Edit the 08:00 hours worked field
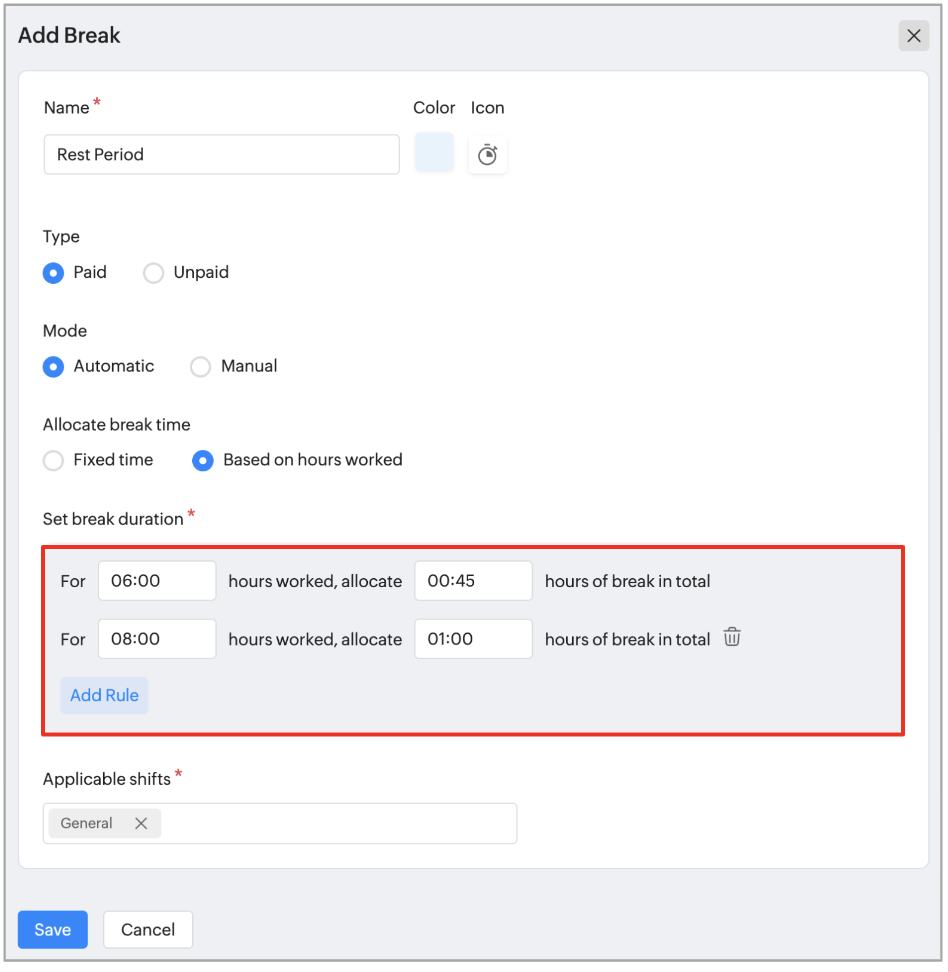This screenshot has width=948, height=972. click(x=157, y=638)
